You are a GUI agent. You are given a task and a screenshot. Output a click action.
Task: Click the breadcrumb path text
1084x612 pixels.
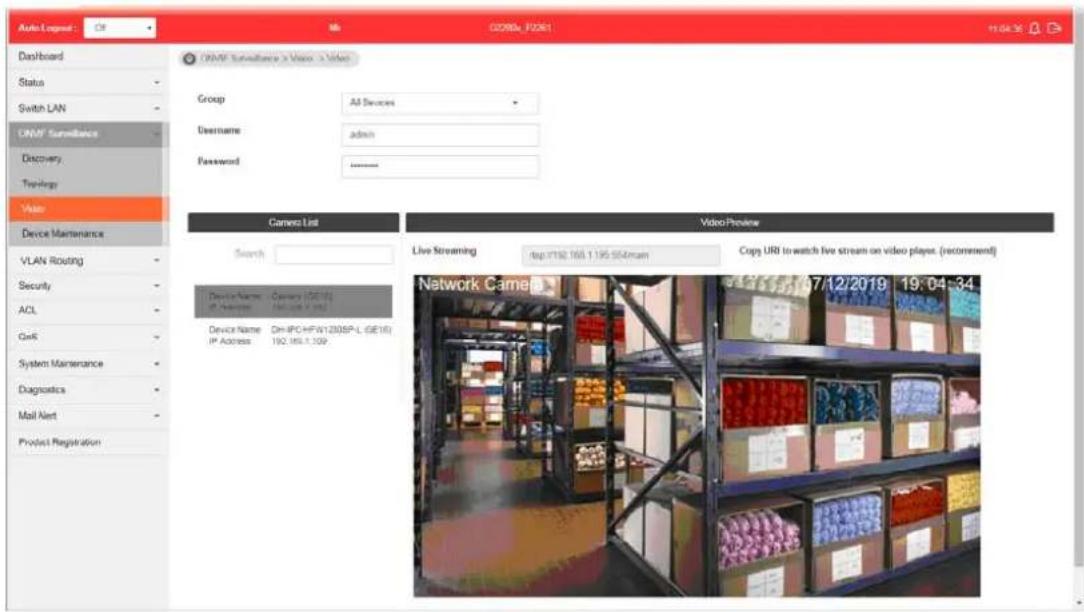coord(275,59)
